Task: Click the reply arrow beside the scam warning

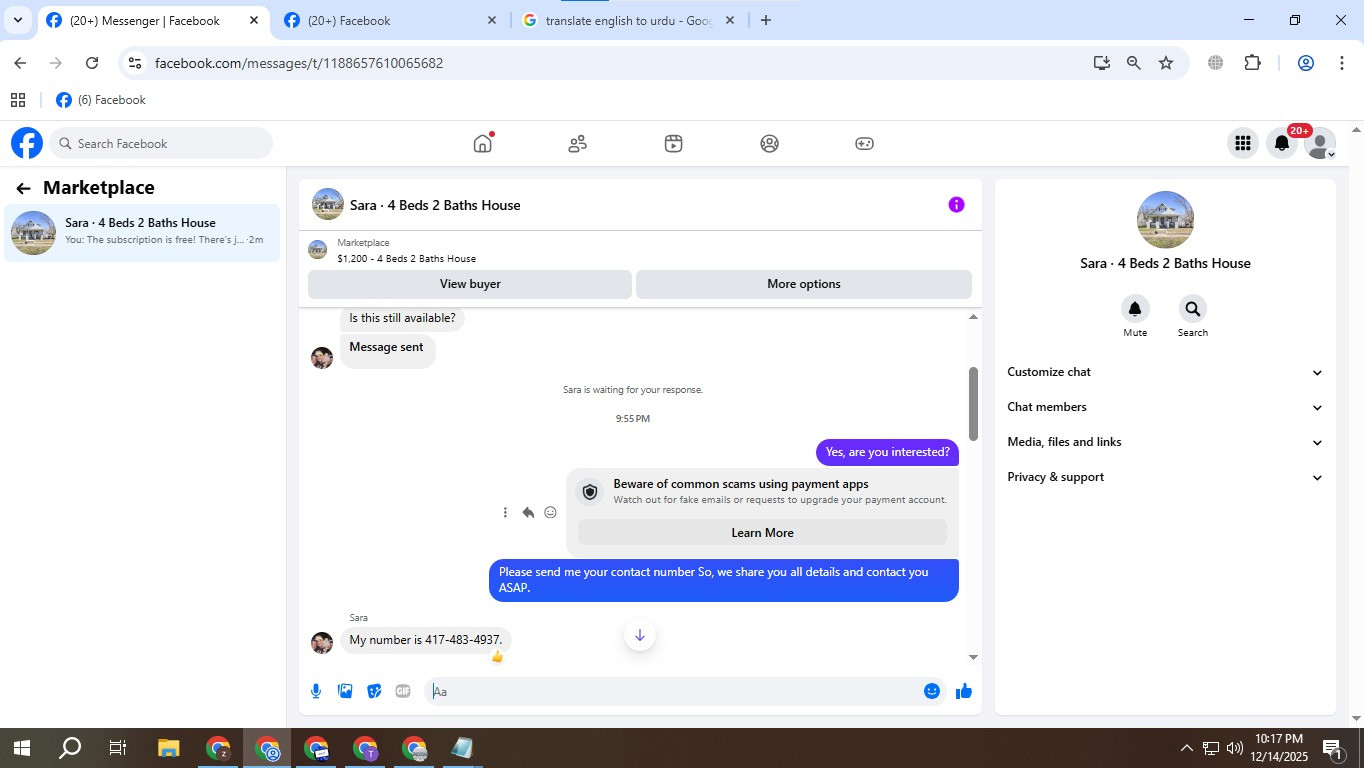Action: 528,513
